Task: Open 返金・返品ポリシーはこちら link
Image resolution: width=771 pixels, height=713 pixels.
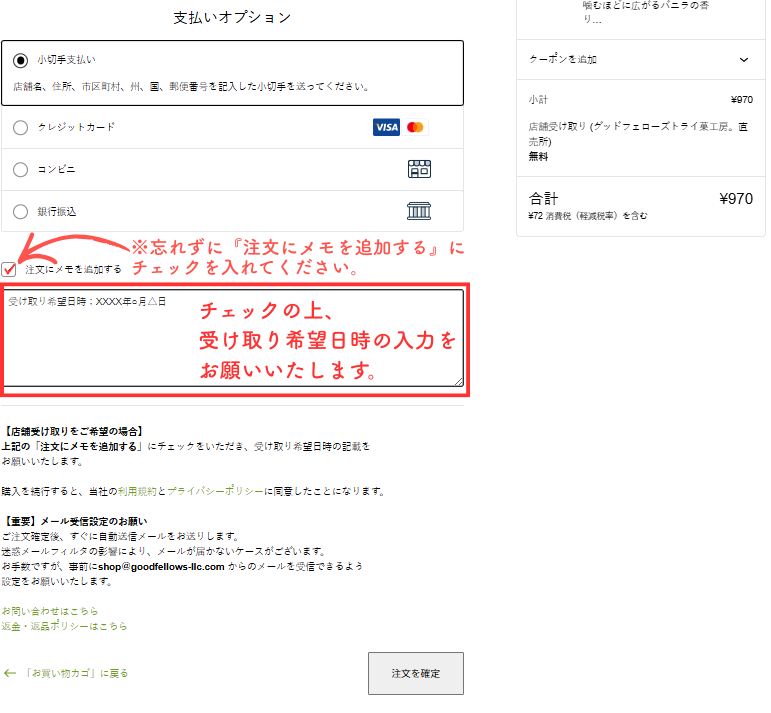Action: point(65,626)
